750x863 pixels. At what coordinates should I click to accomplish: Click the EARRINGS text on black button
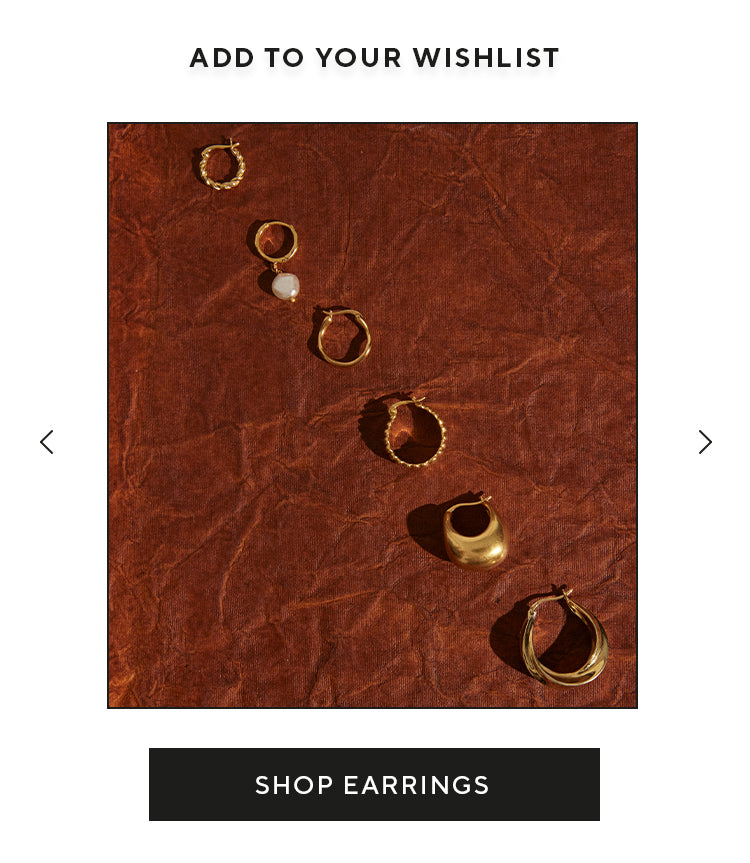point(417,785)
